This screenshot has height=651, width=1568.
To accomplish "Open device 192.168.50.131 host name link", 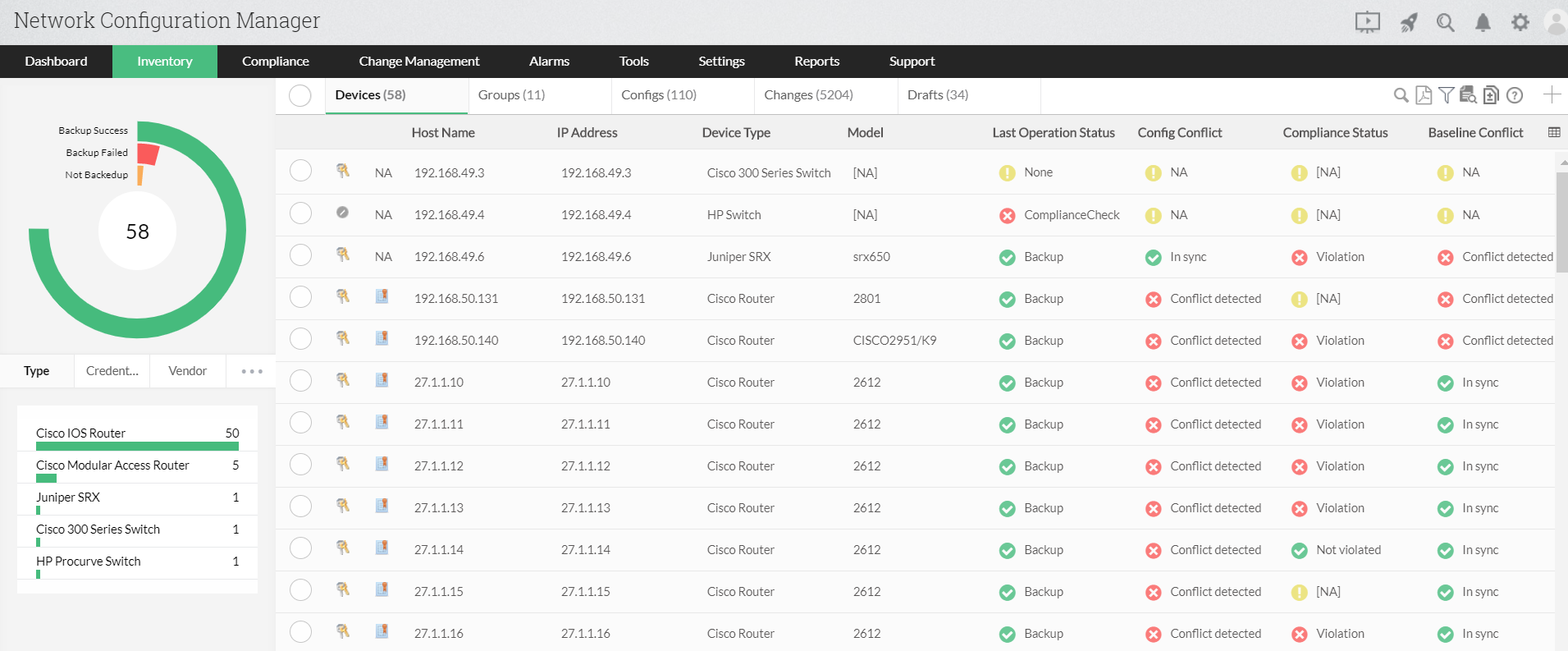I will coord(456,299).
